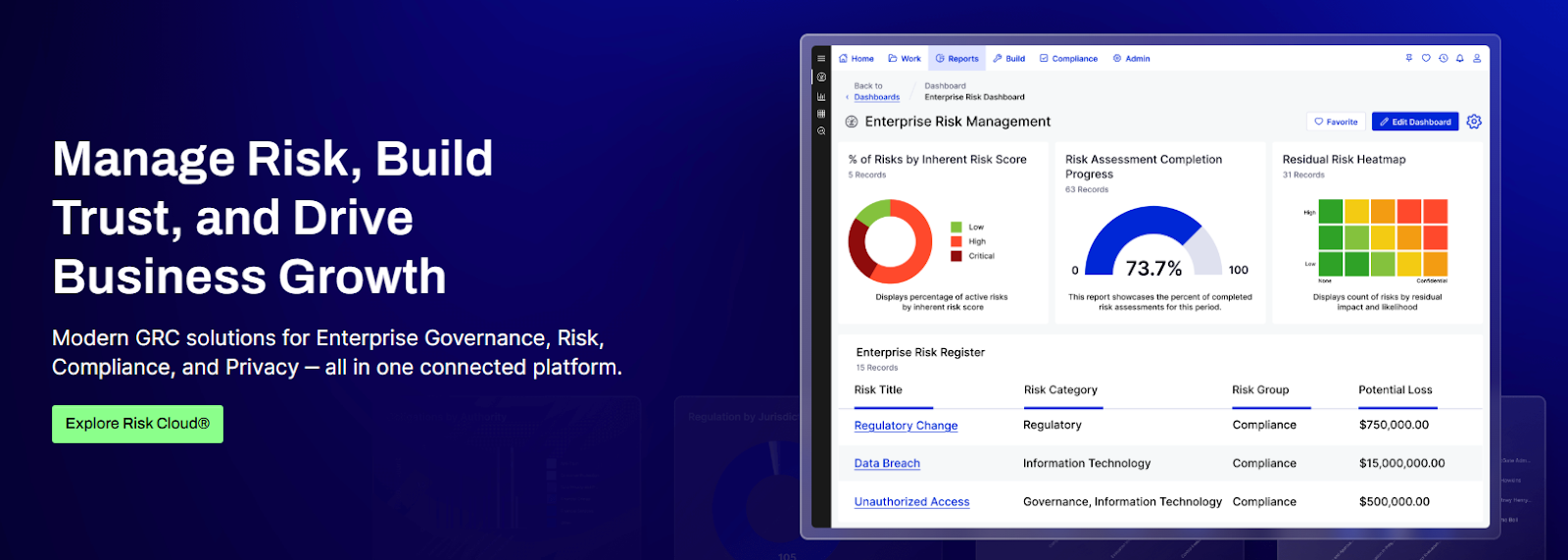
Task: Click the Information Technology category cell
Action: pyautogui.click(x=1087, y=463)
